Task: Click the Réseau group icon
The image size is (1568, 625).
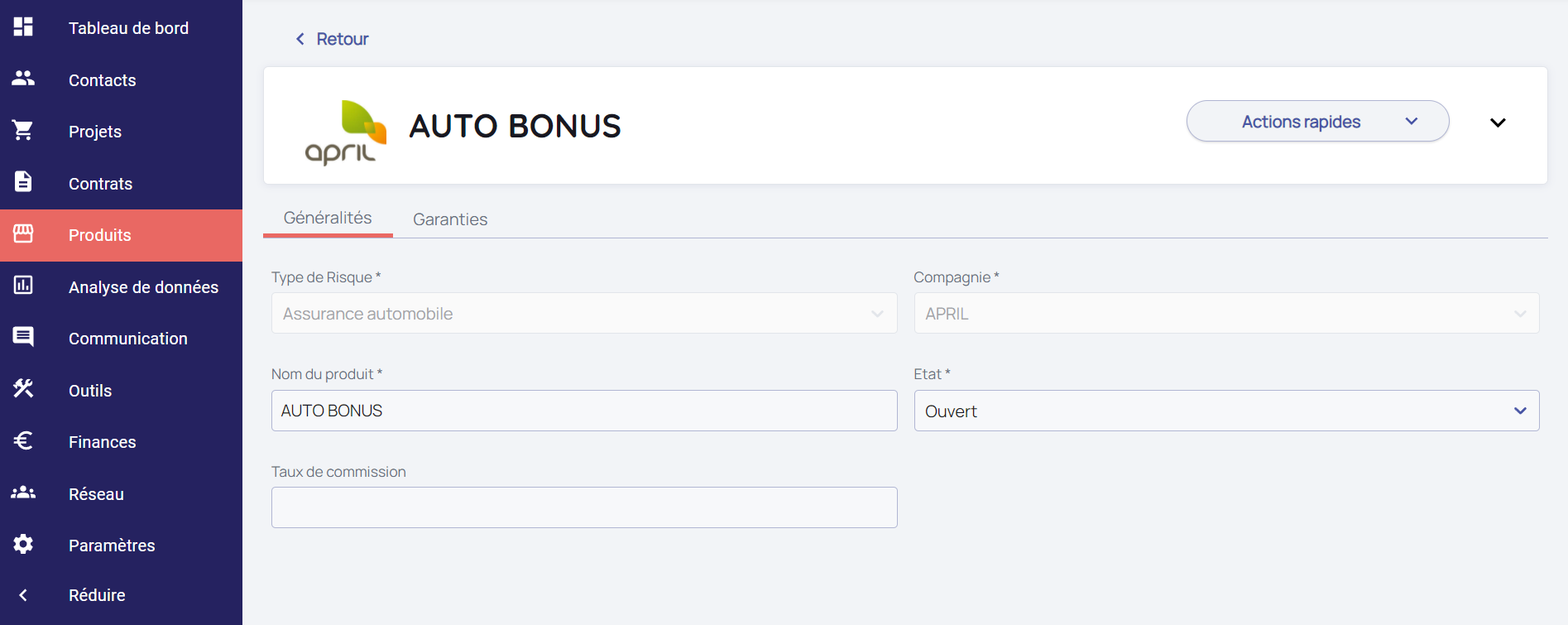Action: click(23, 493)
